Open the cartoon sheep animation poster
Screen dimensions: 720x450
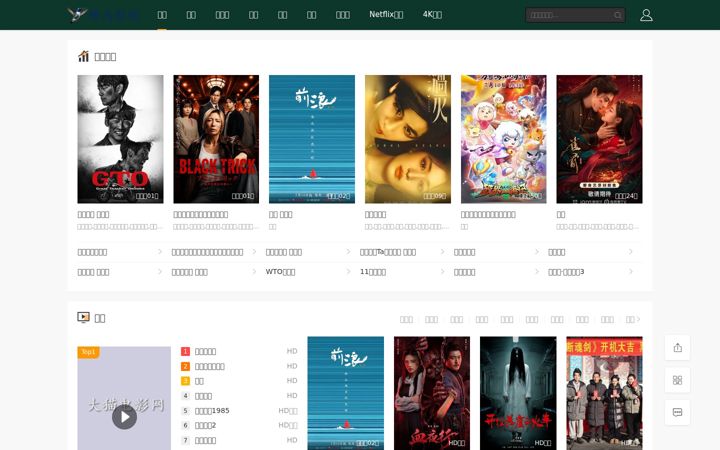tap(504, 139)
